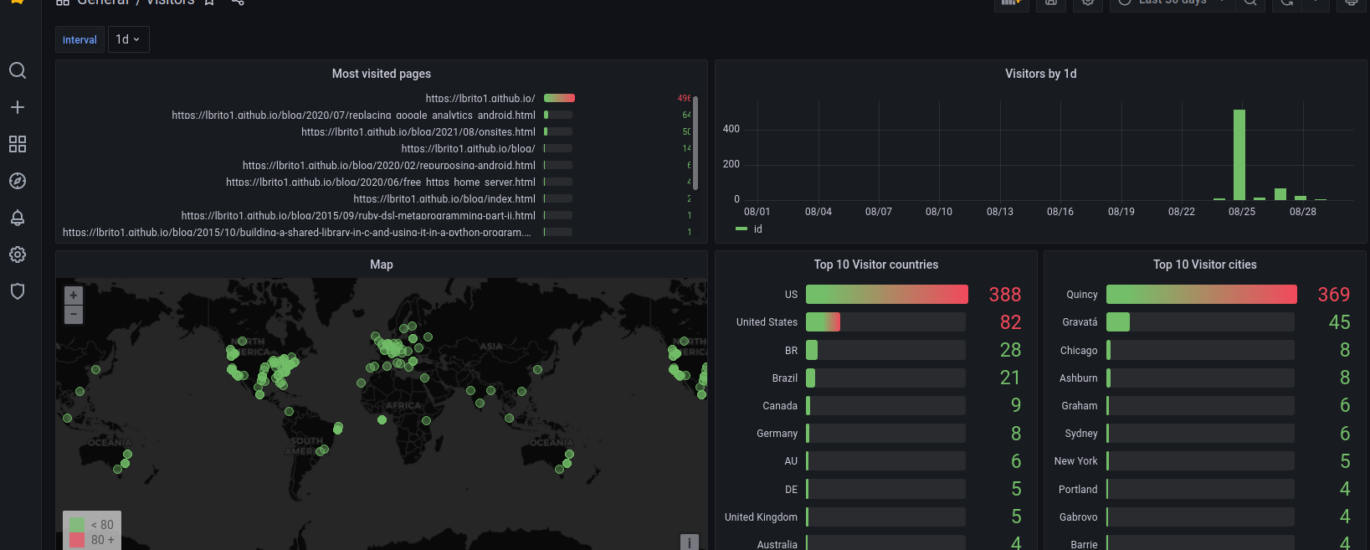
Task: Click the United States gauge bar
Action: pyautogui.click(x=886, y=322)
